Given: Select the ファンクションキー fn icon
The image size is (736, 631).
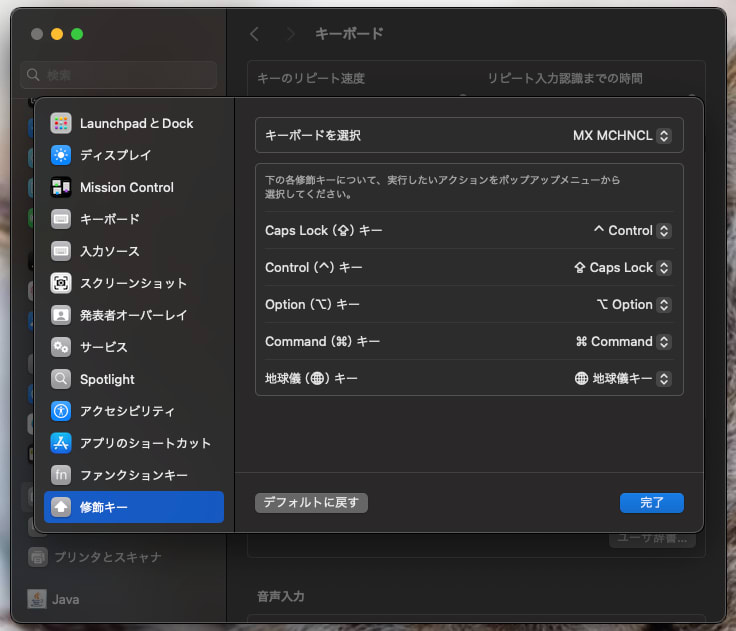Looking at the screenshot, I should [x=61, y=475].
